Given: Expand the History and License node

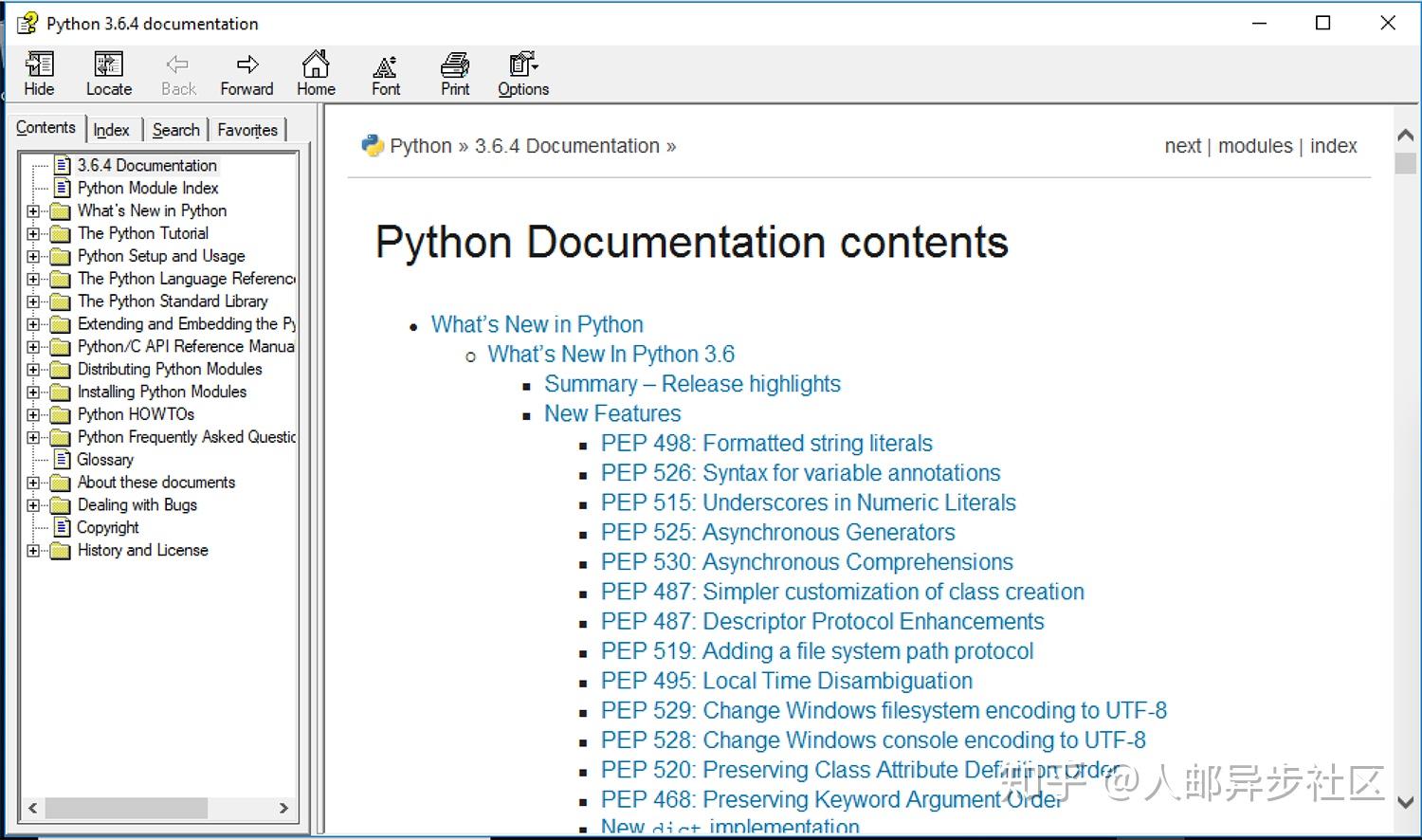Looking at the screenshot, I should pyautogui.click(x=34, y=551).
